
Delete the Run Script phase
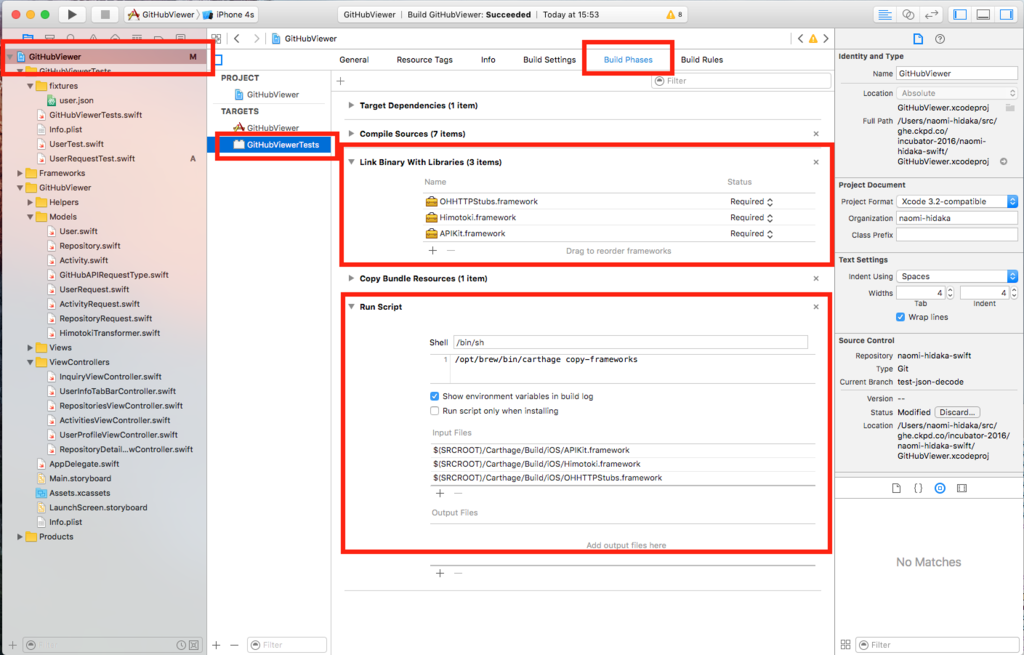(816, 307)
